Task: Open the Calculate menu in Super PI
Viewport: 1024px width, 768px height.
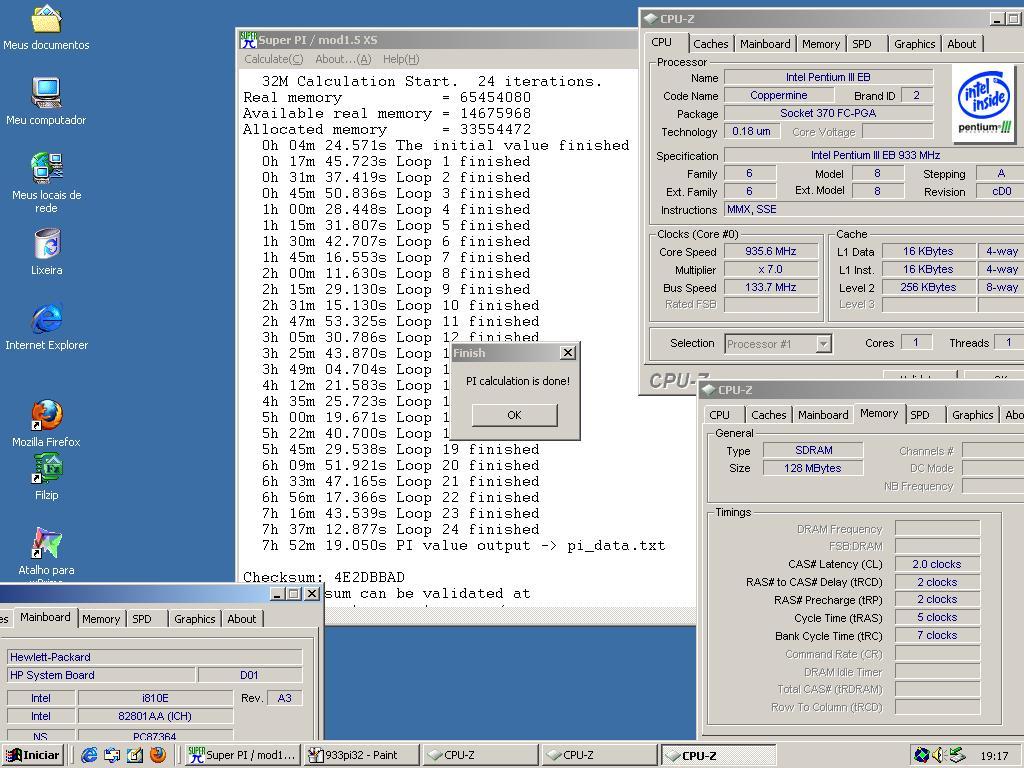Action: [x=274, y=59]
